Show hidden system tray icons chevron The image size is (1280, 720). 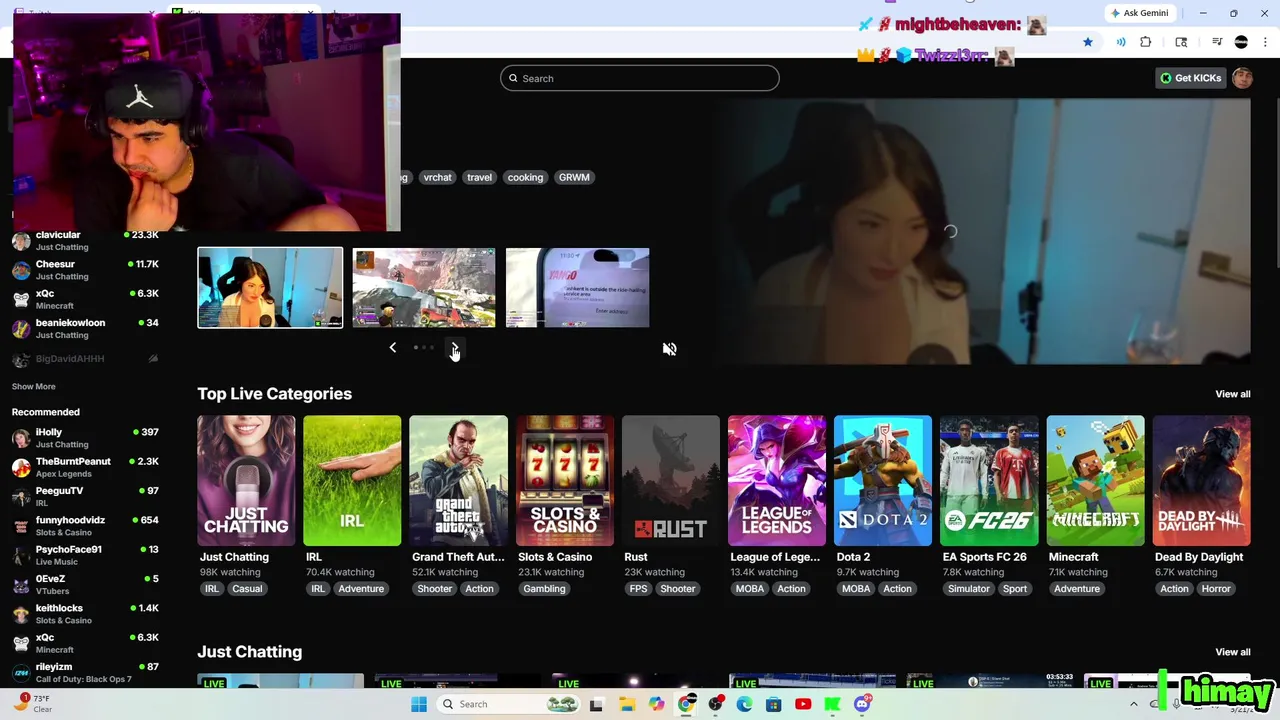pos(1133,704)
